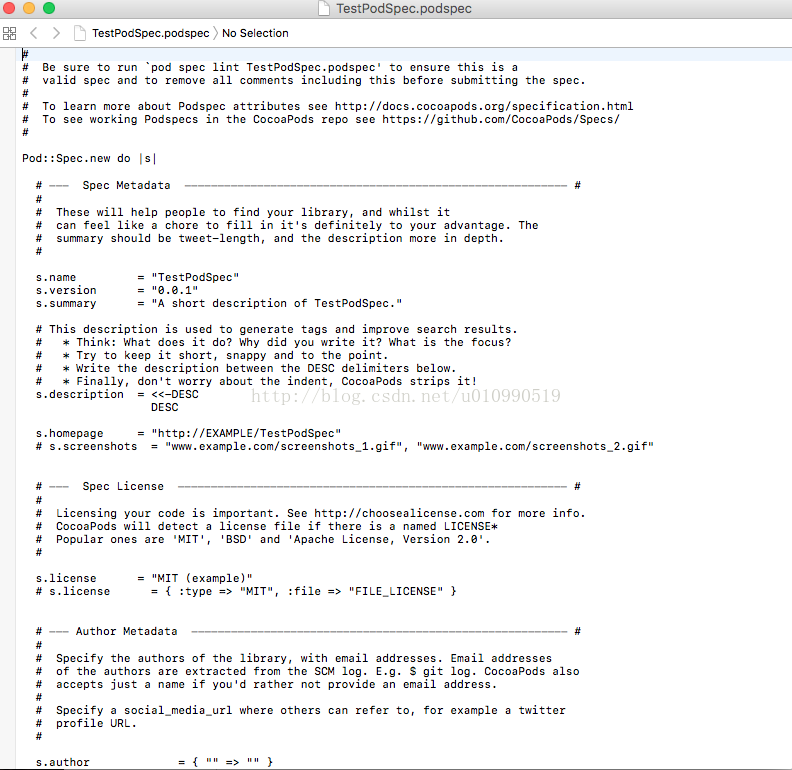Click the document icon in the title bar
This screenshot has height=770, width=792.
pos(324,8)
